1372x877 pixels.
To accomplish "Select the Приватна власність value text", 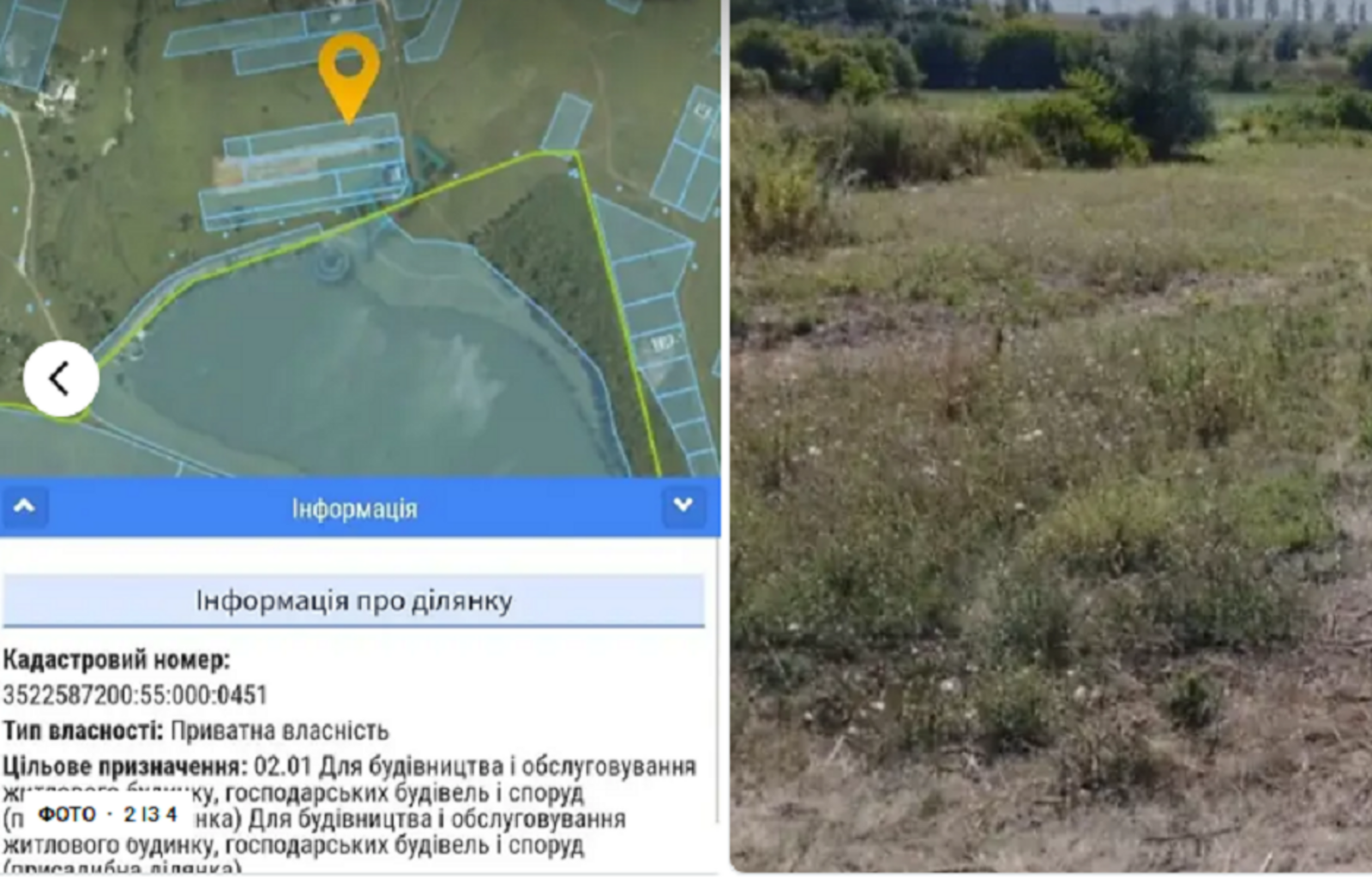I will pos(280,730).
